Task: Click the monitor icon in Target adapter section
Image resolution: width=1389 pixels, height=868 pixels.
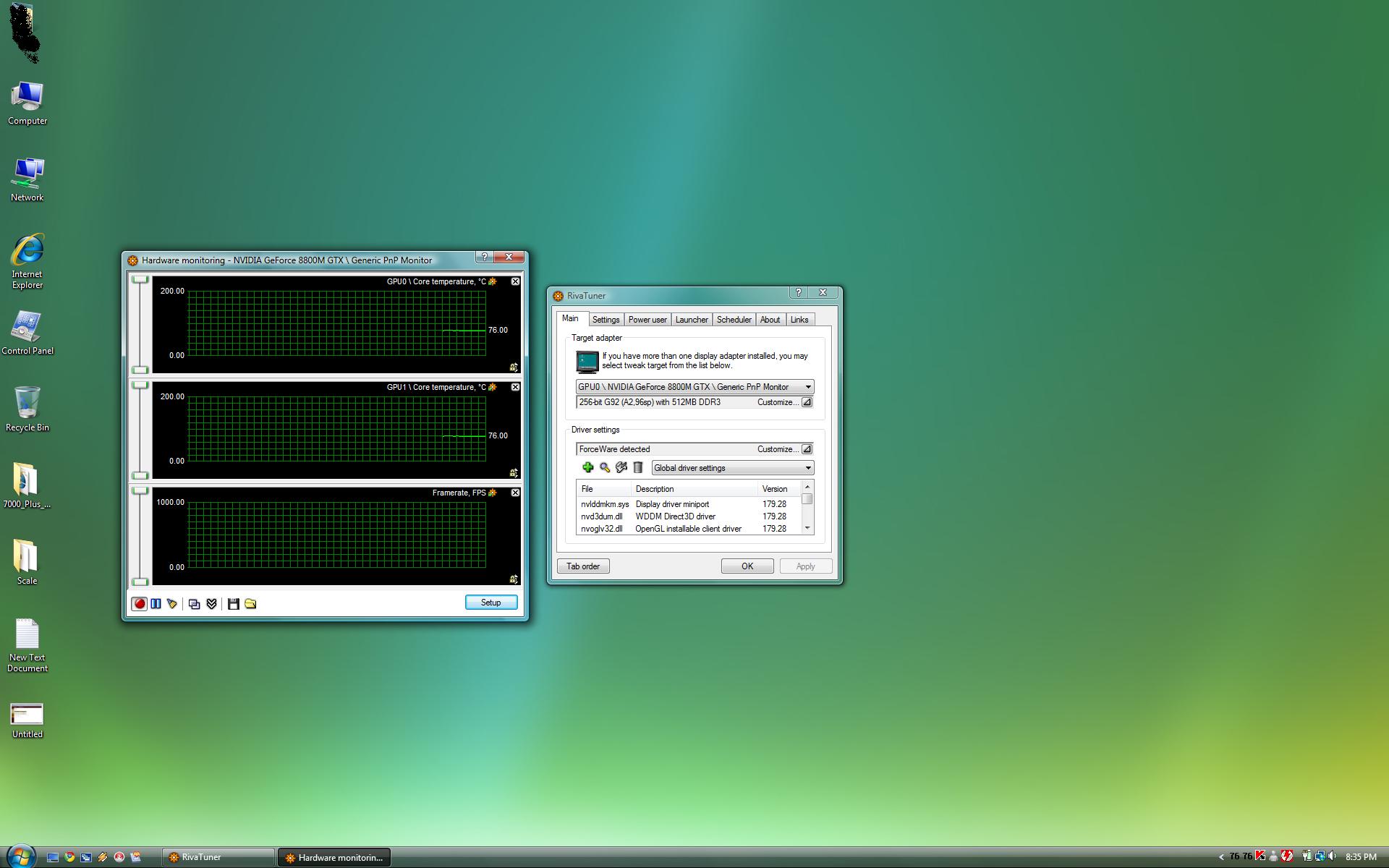Action: [587, 361]
